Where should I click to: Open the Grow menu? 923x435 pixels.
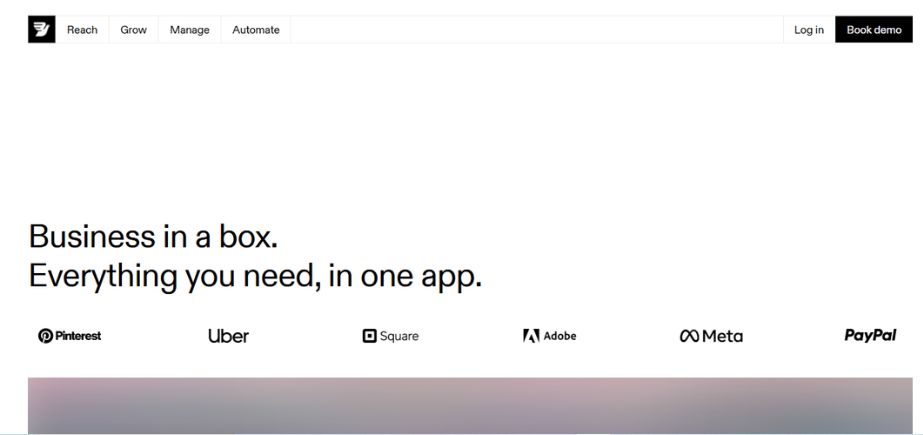(x=133, y=30)
